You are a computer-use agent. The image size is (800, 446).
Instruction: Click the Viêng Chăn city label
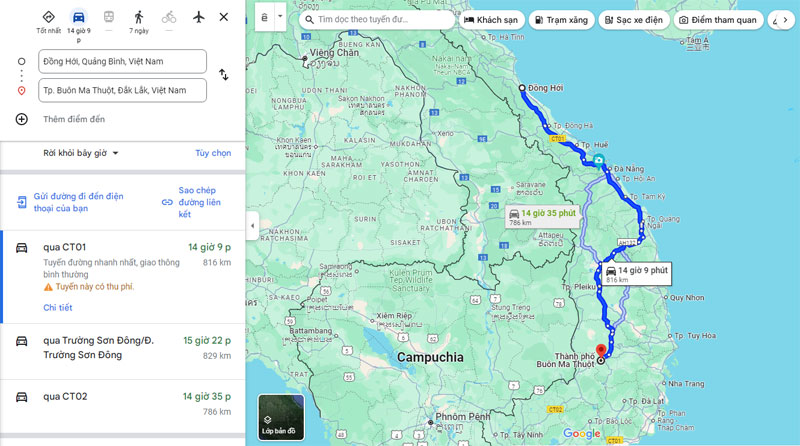(x=334, y=53)
